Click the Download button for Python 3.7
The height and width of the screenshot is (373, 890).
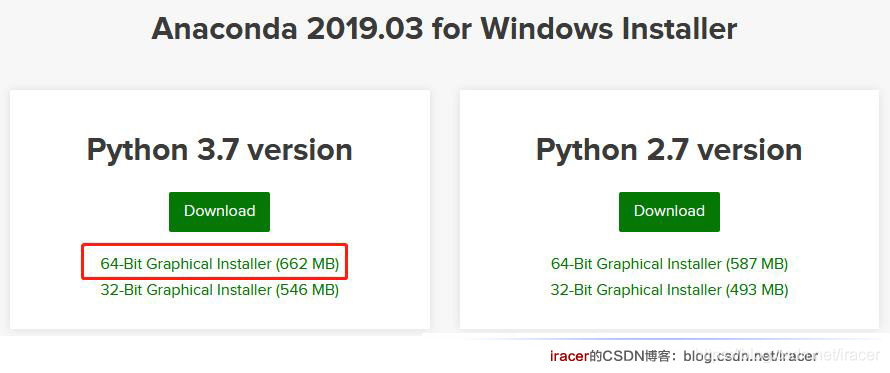(x=219, y=211)
